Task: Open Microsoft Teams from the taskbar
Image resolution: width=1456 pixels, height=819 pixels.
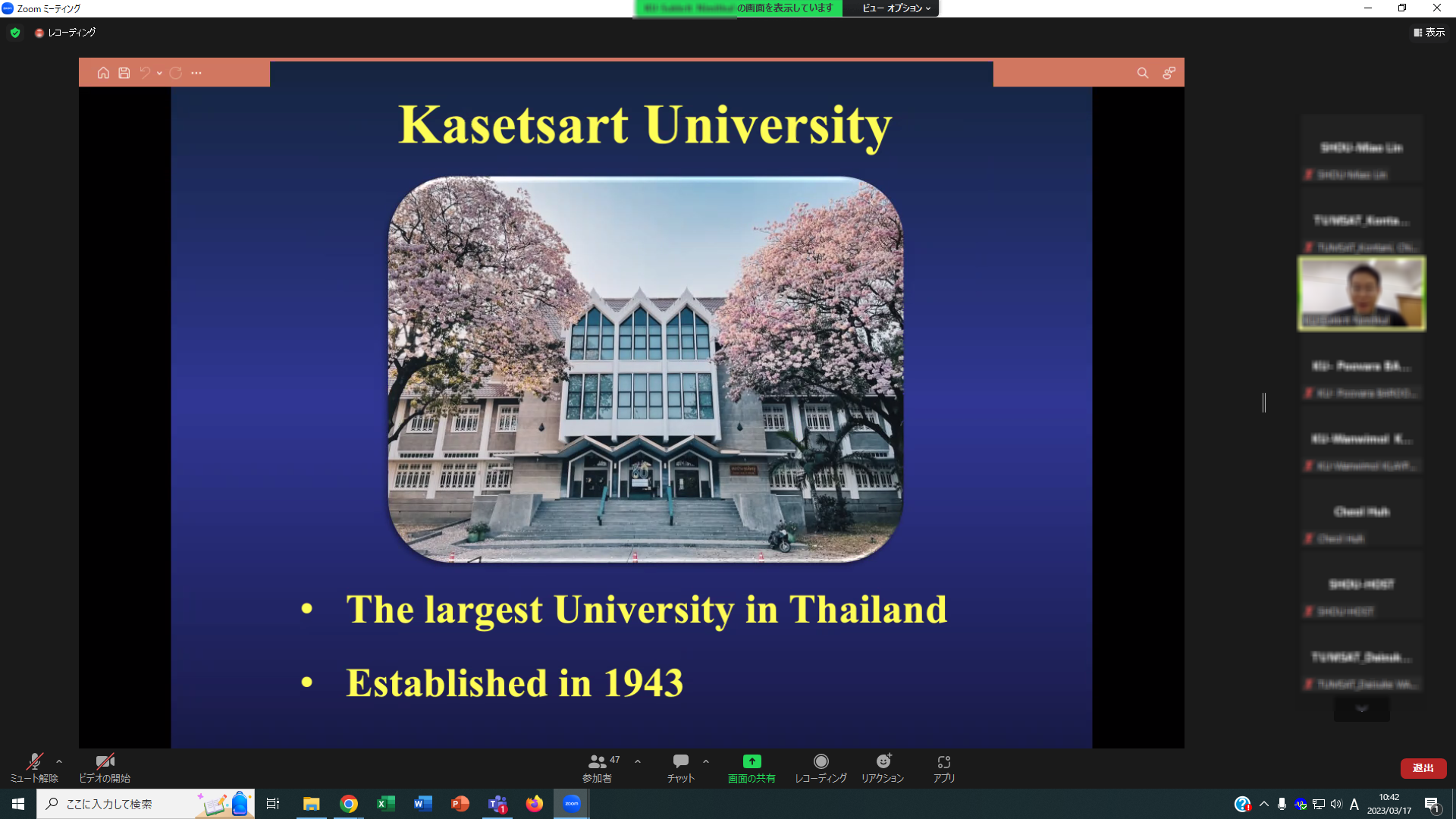Action: pos(497,804)
